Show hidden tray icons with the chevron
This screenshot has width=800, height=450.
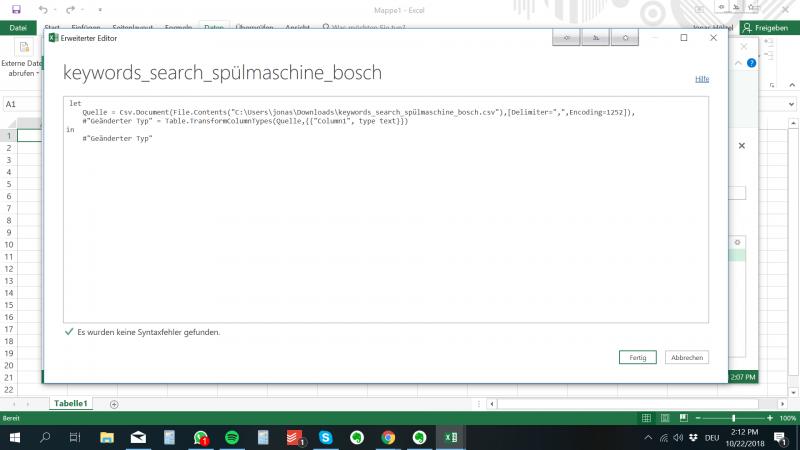point(648,437)
